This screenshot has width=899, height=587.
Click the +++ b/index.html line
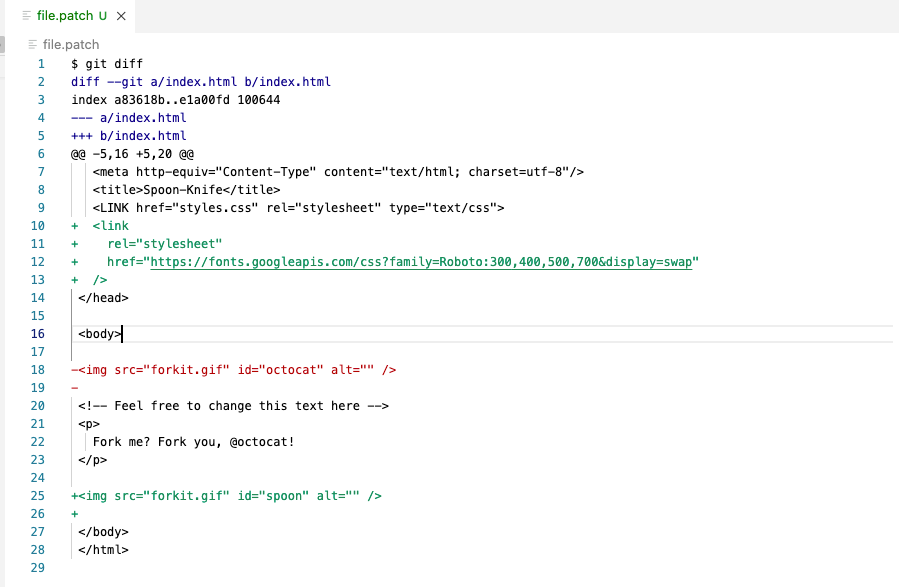[128, 136]
